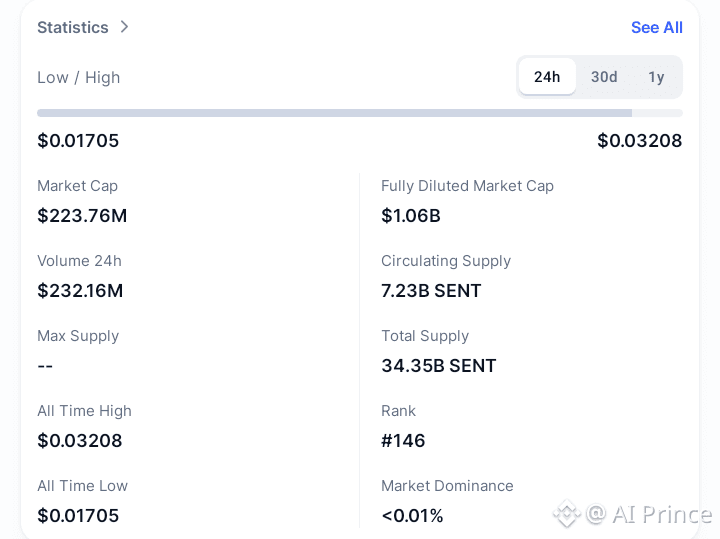The height and width of the screenshot is (539, 720).
Task: Select the All Time Low $0.01705 value
Action: point(78,516)
